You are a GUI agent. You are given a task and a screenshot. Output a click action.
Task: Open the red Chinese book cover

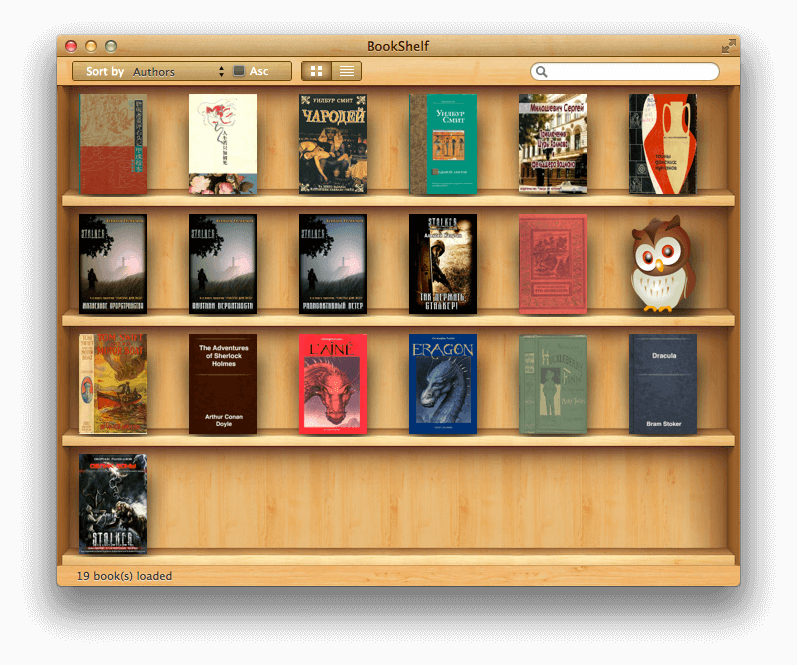click(x=113, y=144)
